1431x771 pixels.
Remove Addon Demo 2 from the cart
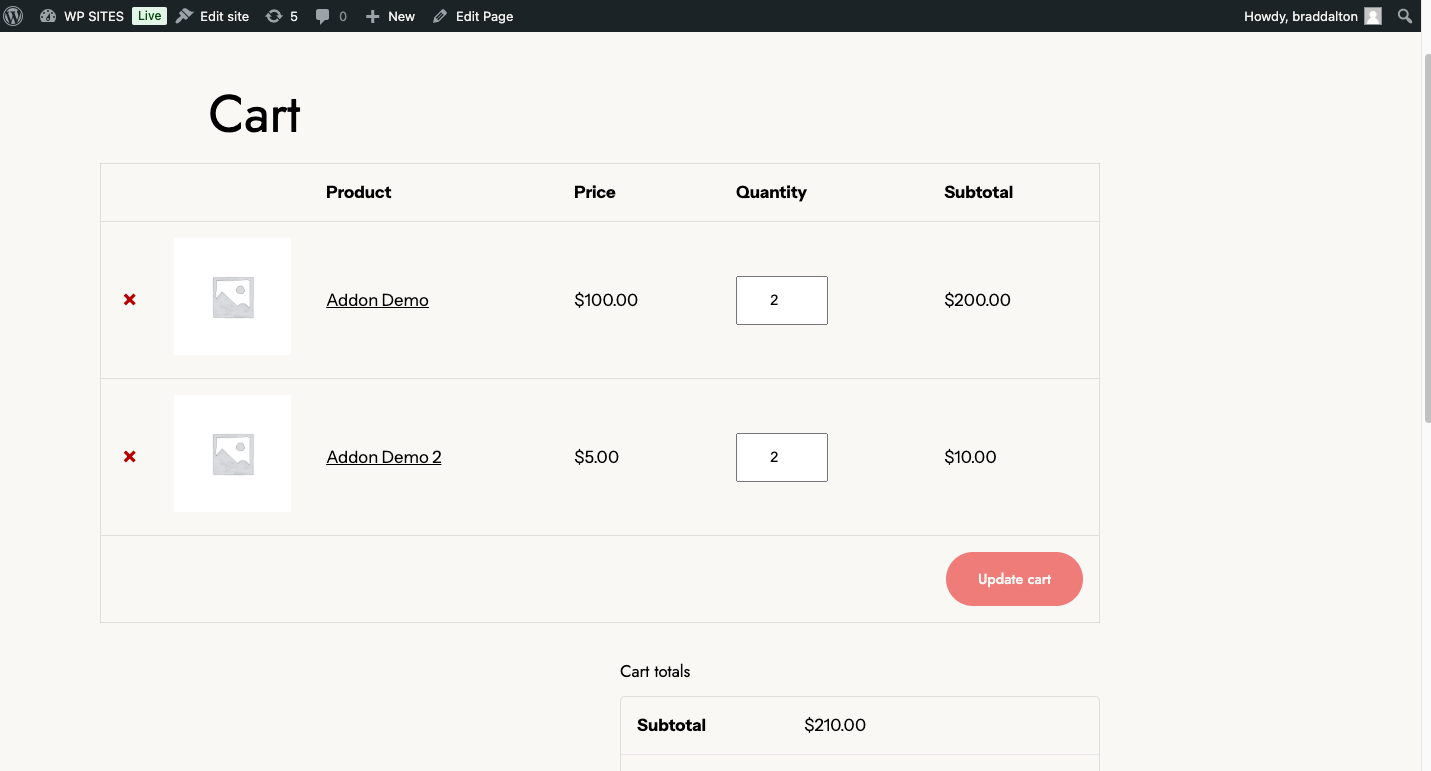(130, 457)
